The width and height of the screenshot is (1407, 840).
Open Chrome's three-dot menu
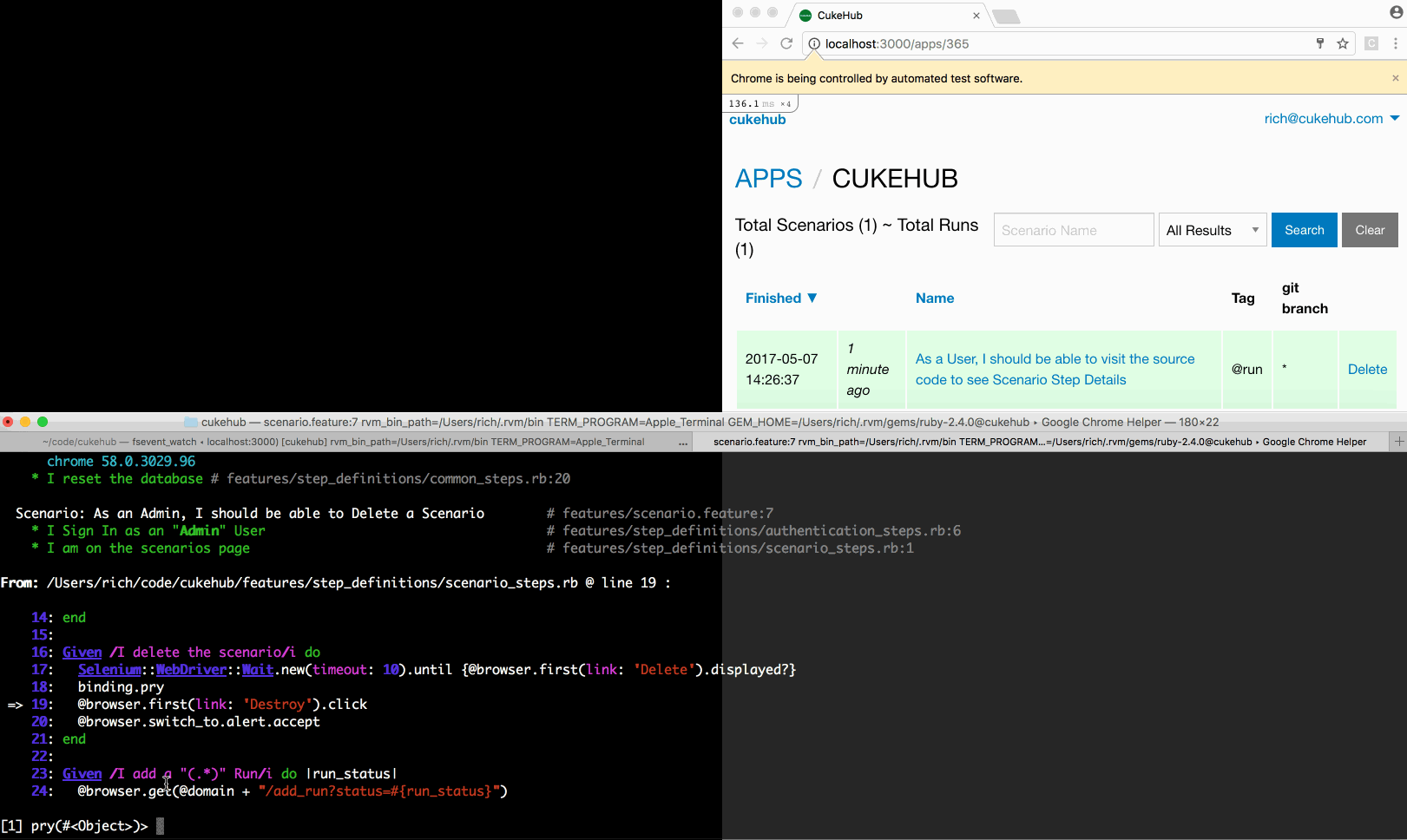point(1397,43)
